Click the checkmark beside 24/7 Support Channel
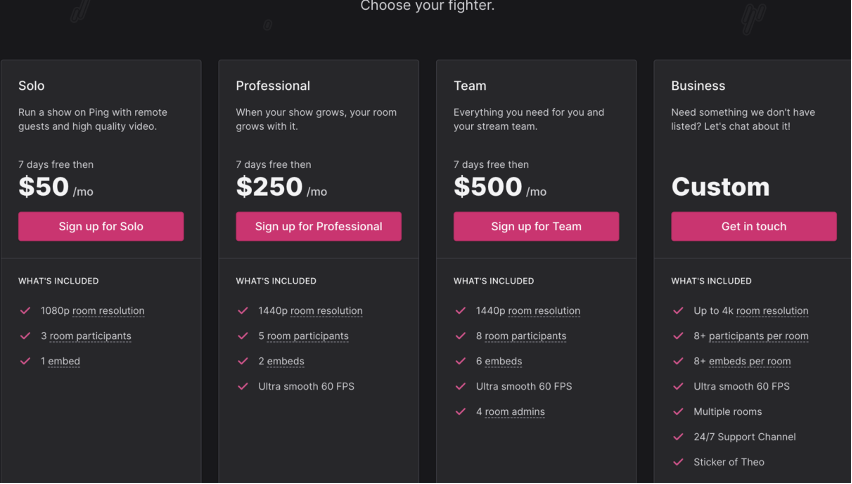Image resolution: width=852 pixels, height=484 pixels. [x=678, y=437]
